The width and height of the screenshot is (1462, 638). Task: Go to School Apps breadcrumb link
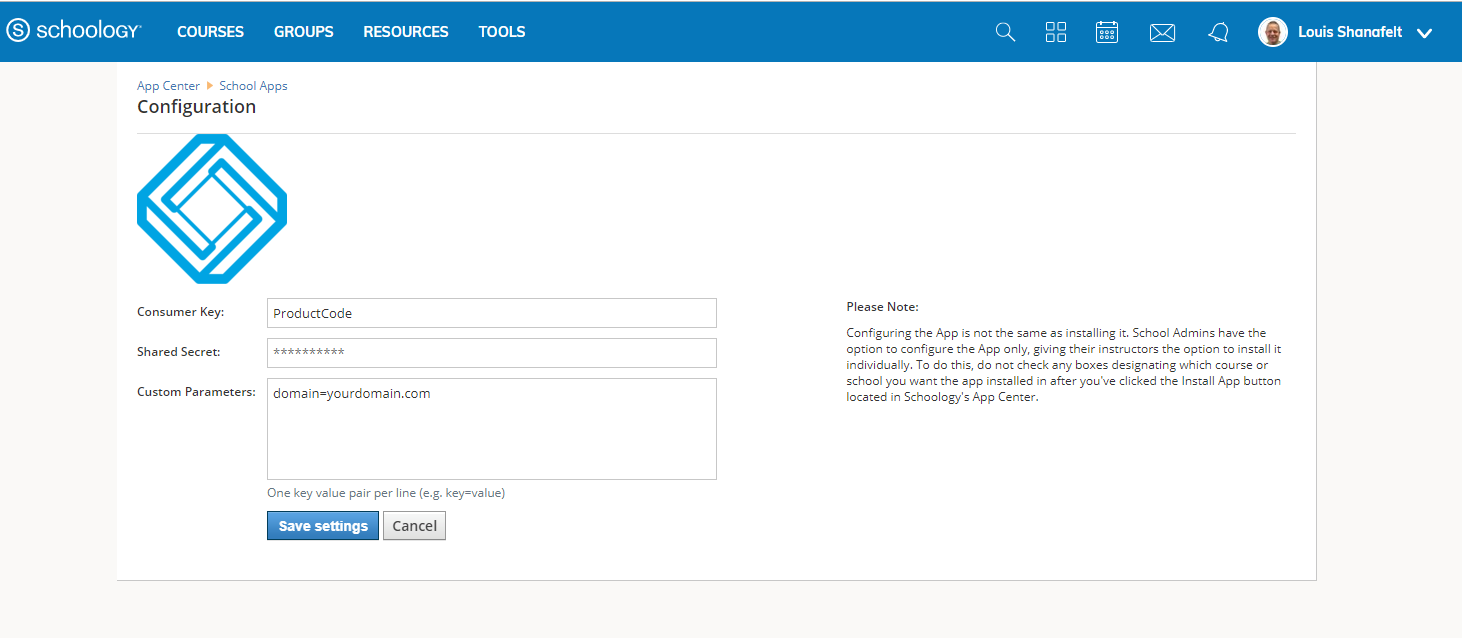253,86
